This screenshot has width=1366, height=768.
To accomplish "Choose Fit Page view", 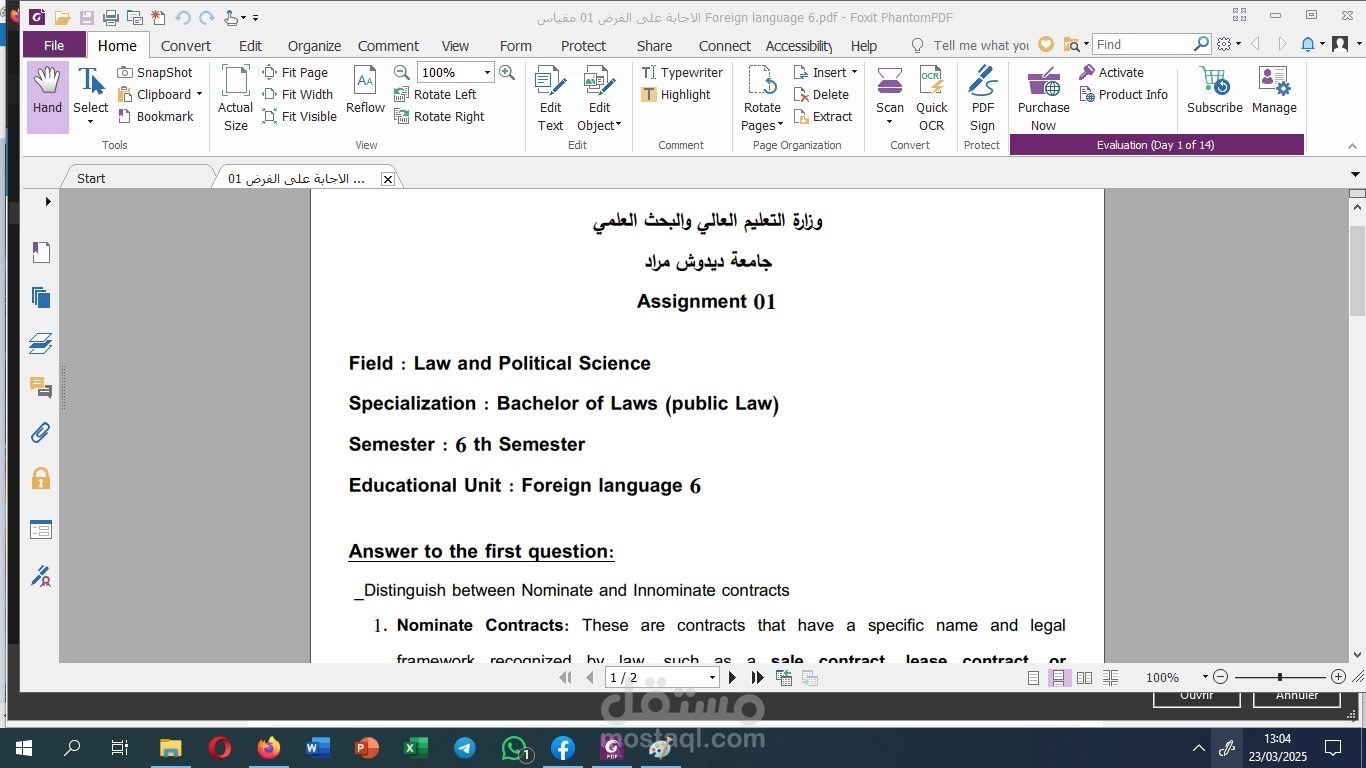I will (295, 72).
